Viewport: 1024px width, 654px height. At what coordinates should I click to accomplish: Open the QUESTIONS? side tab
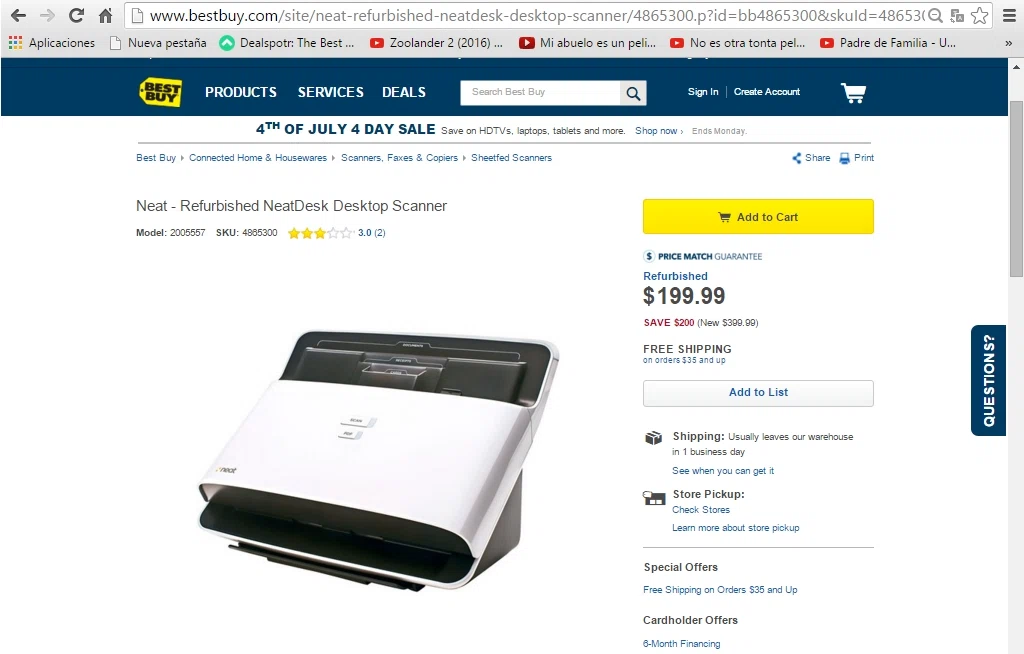coord(988,380)
